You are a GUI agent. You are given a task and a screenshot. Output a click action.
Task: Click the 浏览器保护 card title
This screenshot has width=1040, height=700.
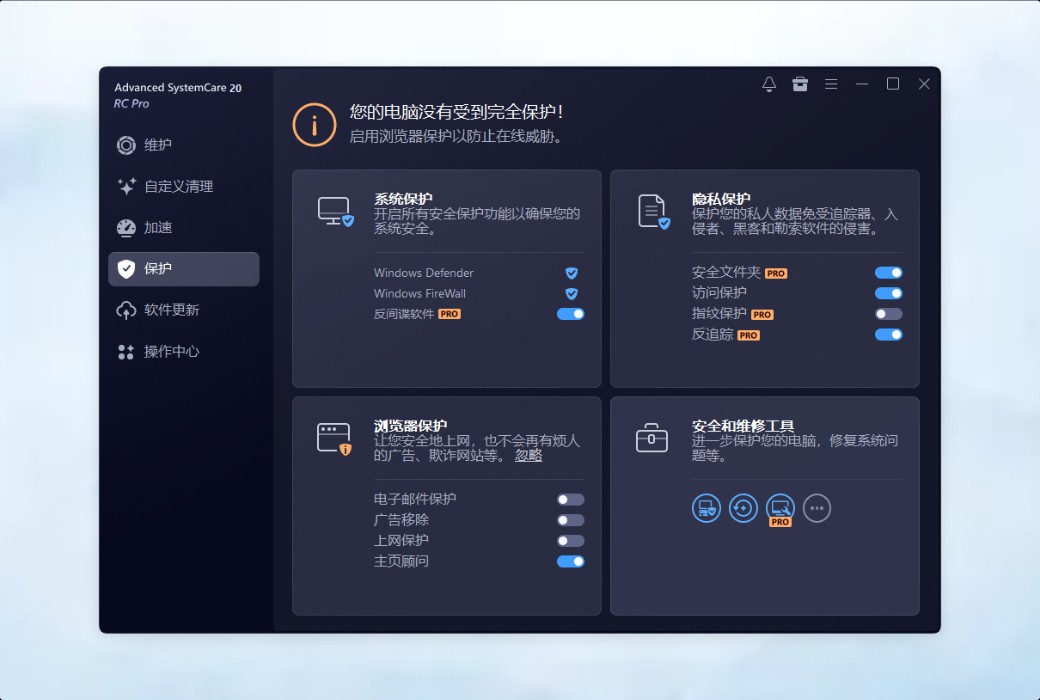pos(410,425)
